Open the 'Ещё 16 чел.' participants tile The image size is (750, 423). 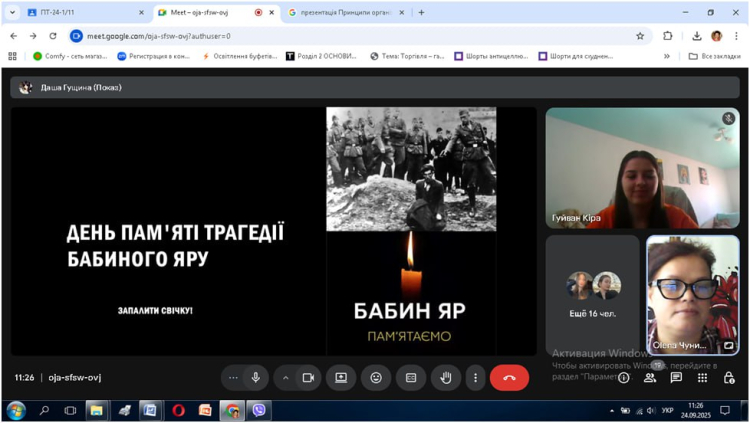coord(592,295)
